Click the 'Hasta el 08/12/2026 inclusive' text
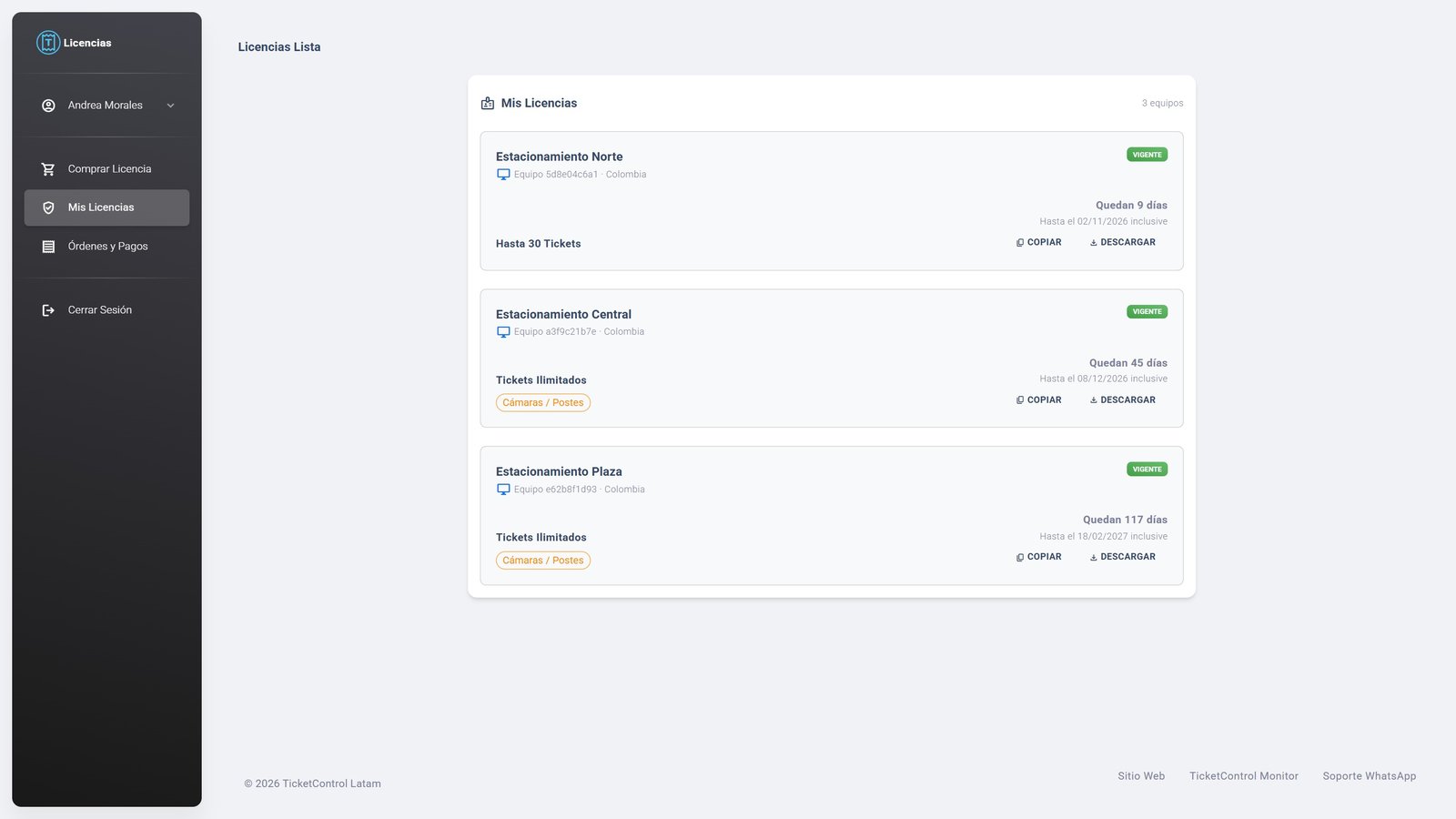 pyautogui.click(x=1104, y=379)
